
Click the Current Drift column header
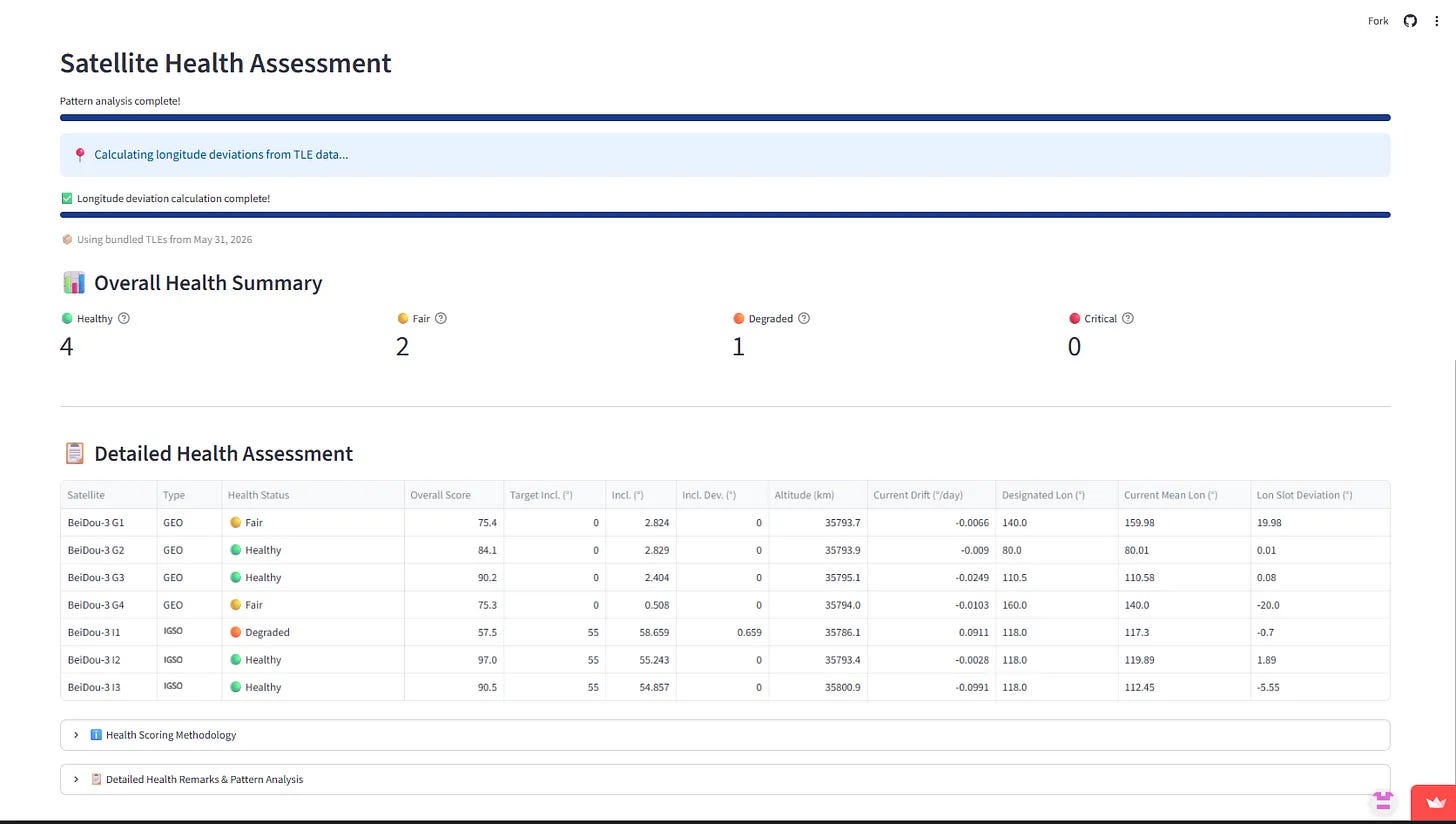(x=931, y=495)
